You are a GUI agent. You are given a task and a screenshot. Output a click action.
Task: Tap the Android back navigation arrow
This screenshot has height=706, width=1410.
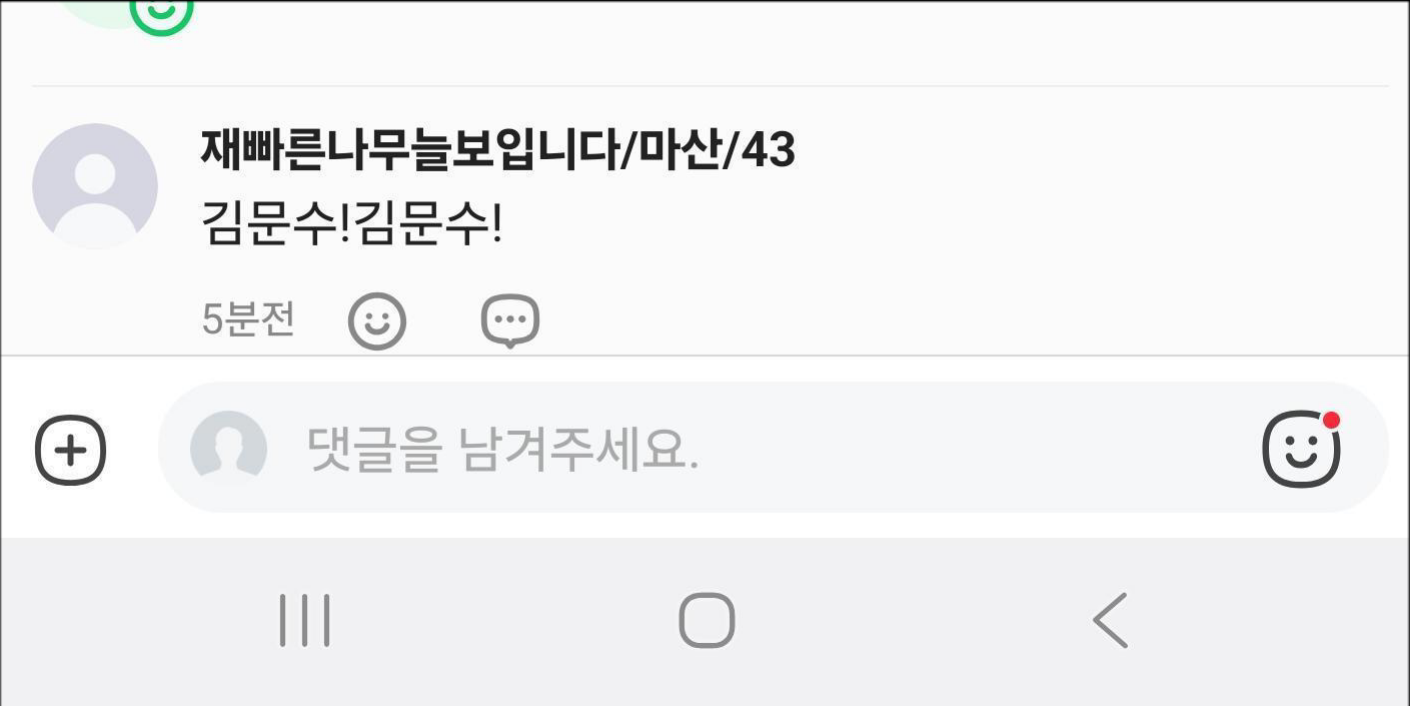click(x=1110, y=621)
